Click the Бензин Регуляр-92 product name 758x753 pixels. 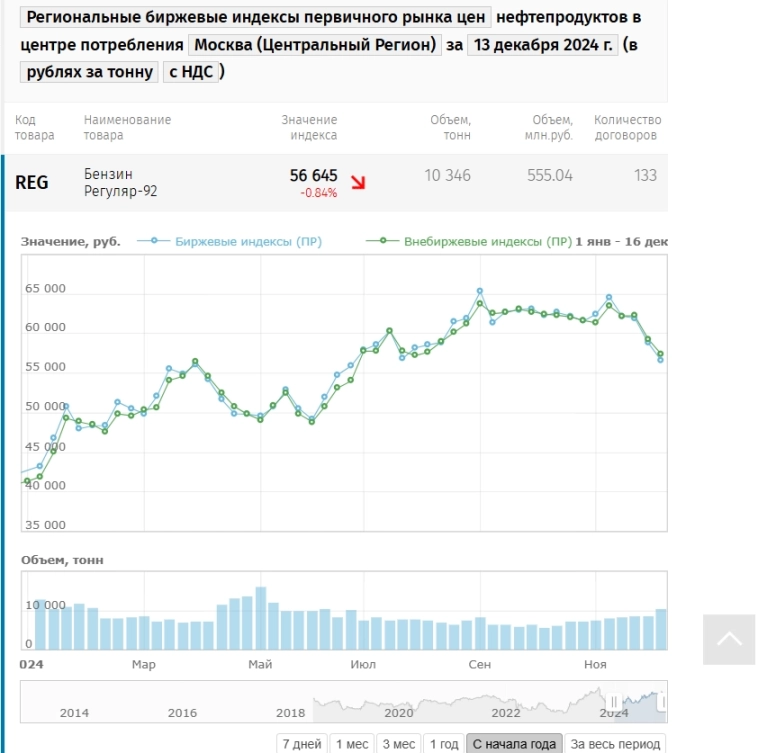pos(120,182)
